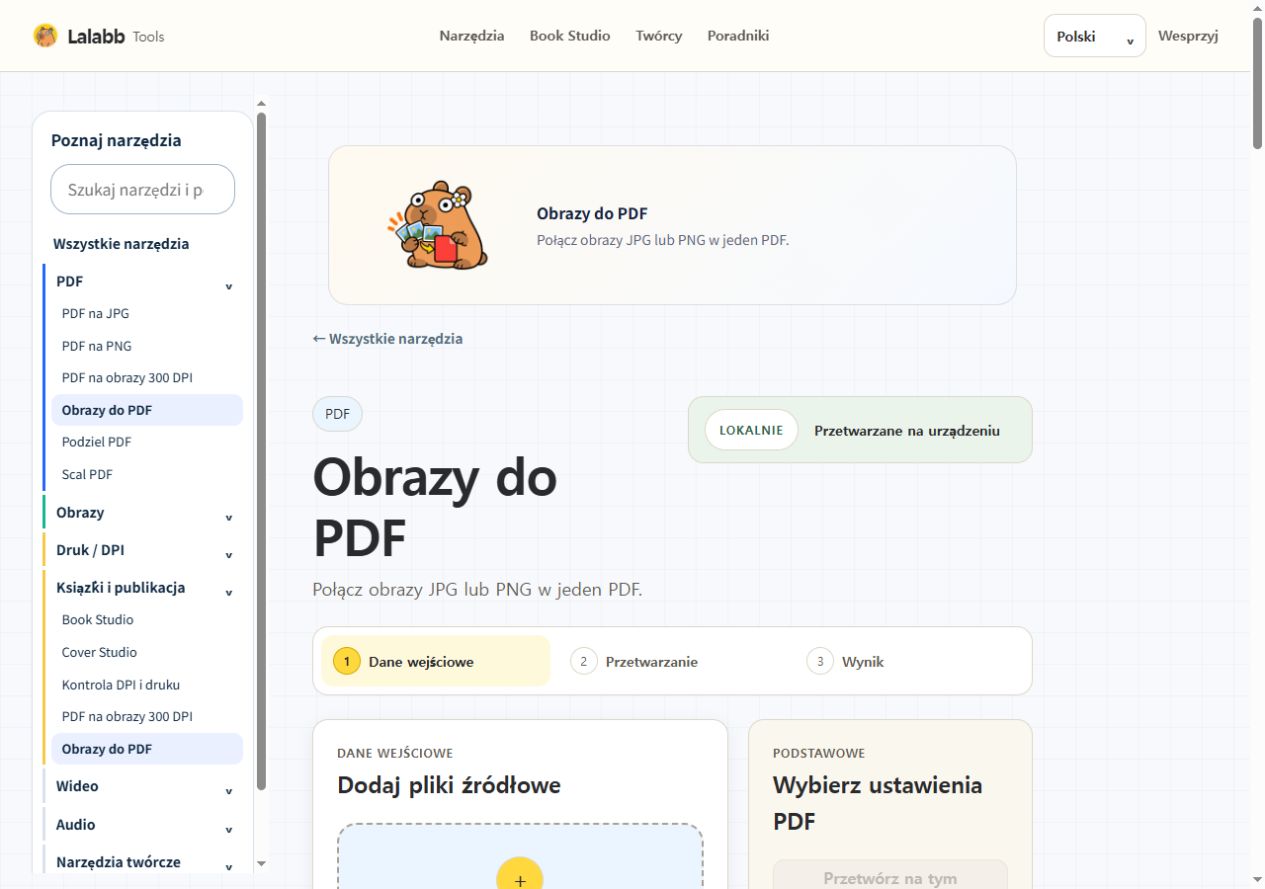Select step 1 Dane wejściowe
The height and width of the screenshot is (889, 1265).
[435, 662]
